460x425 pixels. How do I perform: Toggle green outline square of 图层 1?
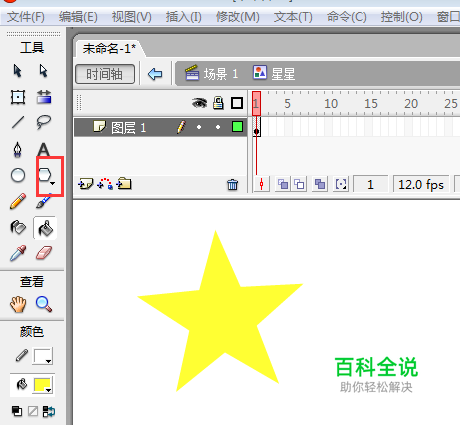237,127
